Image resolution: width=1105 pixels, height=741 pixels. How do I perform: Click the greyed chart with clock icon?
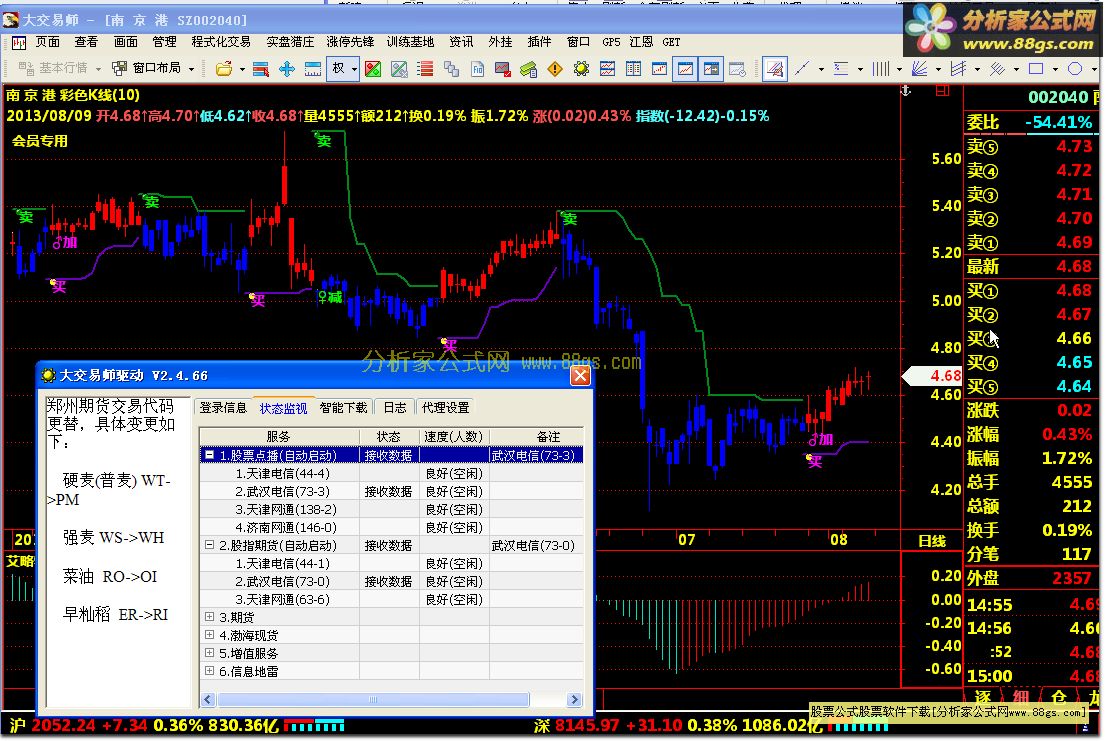click(737, 69)
